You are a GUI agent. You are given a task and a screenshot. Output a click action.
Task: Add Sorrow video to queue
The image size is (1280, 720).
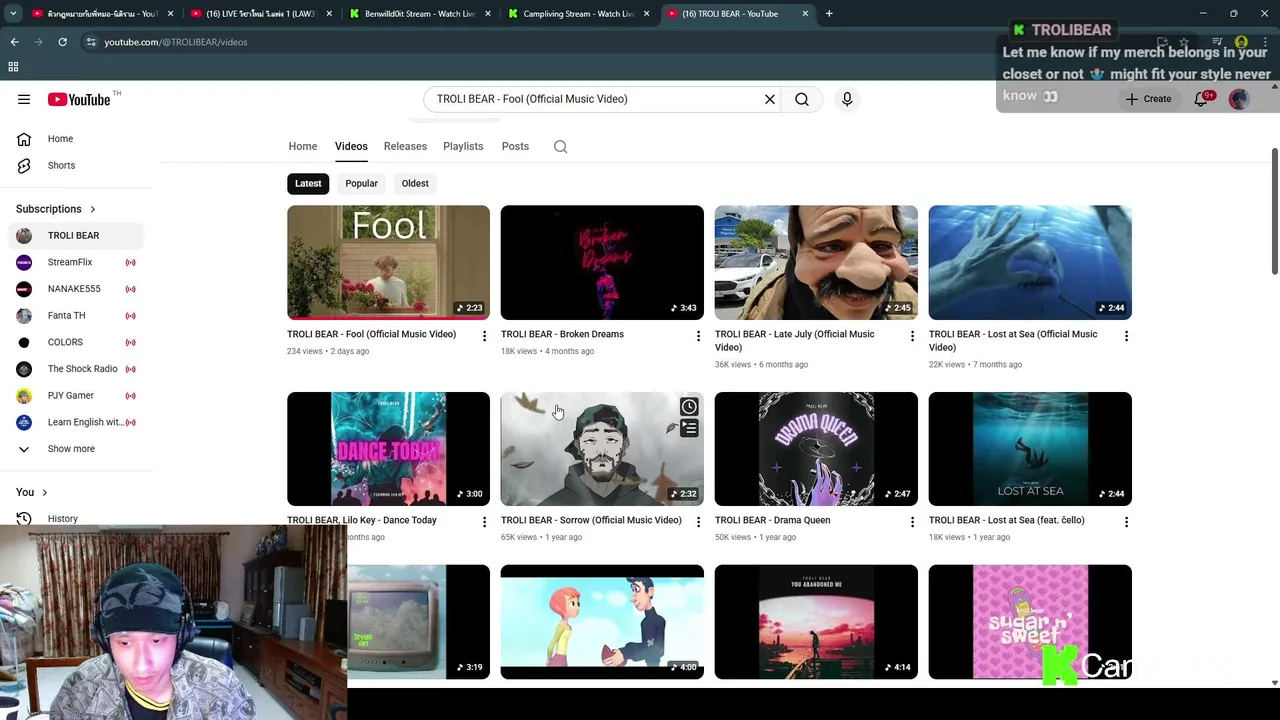689,429
